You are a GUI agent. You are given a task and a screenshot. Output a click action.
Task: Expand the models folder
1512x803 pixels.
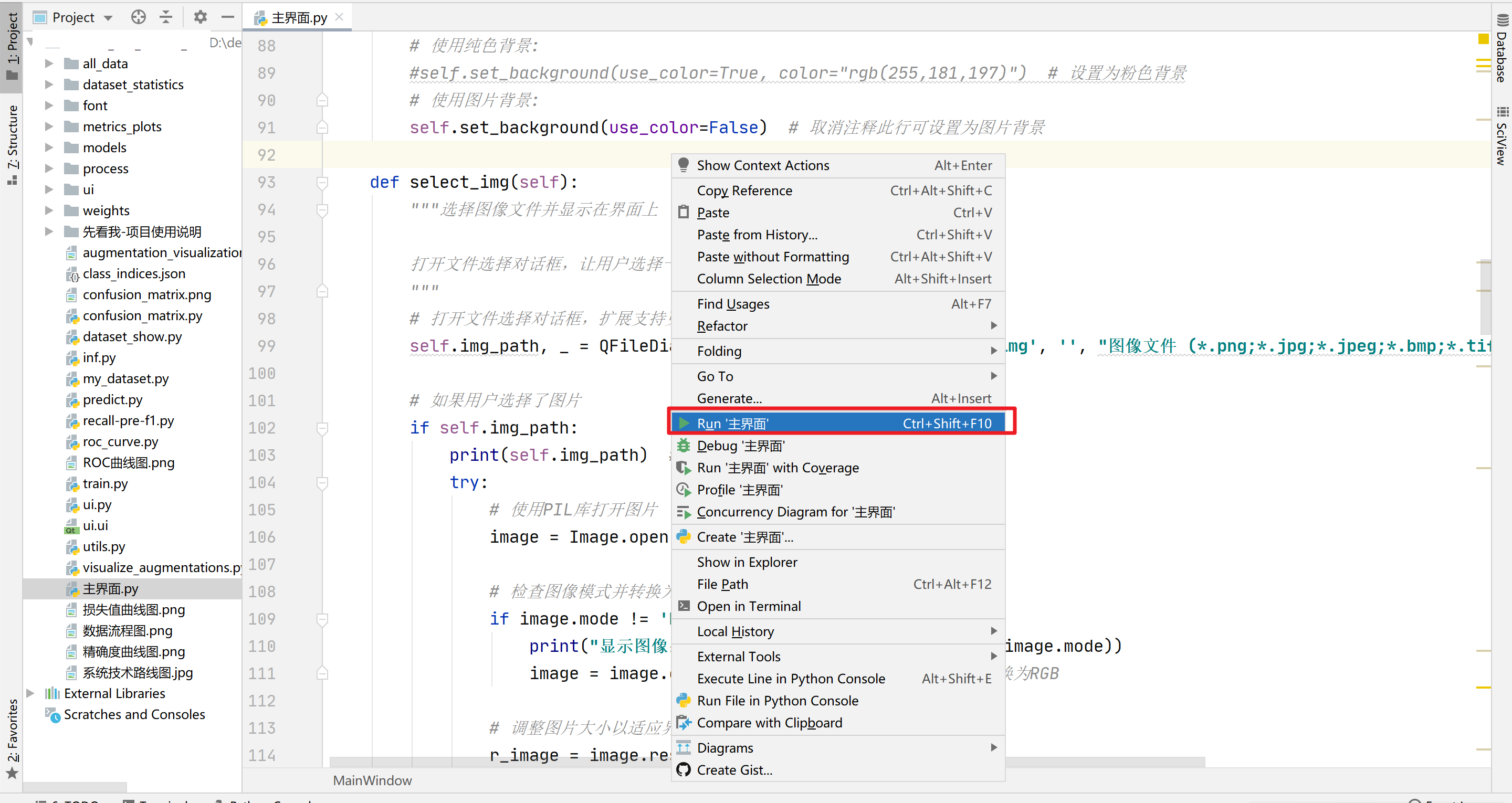click(x=49, y=147)
